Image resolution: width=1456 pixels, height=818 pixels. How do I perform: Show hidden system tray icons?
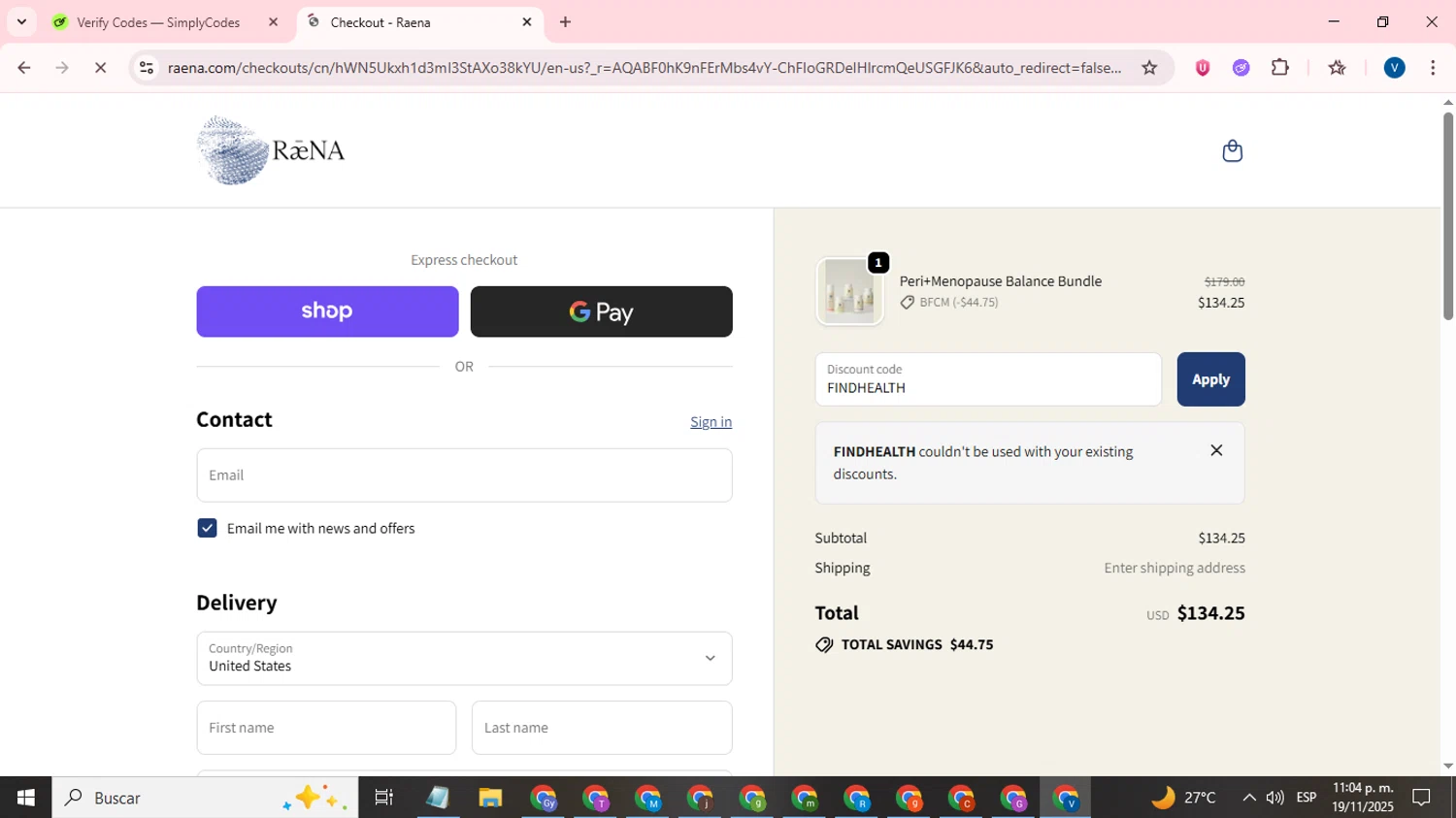tap(1249, 798)
